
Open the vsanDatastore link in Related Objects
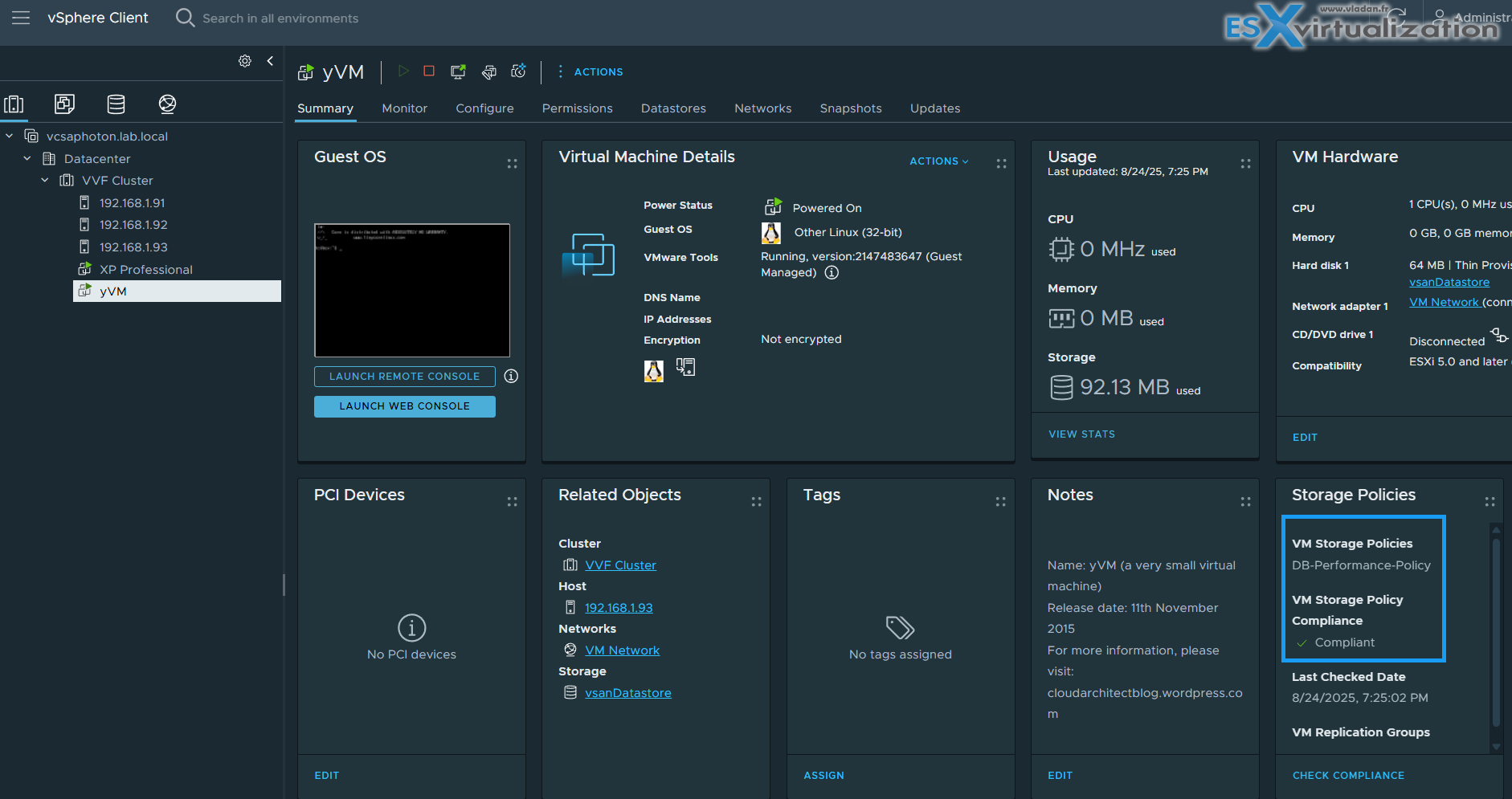(x=627, y=693)
